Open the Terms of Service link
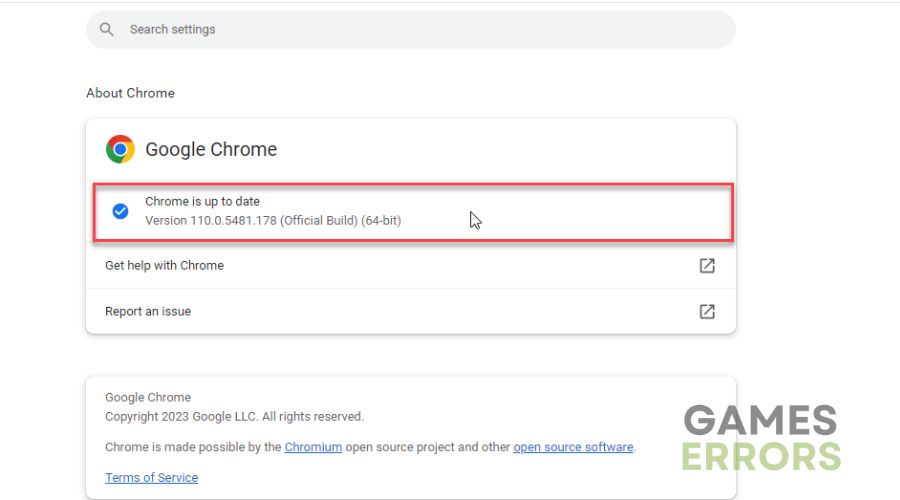Image resolution: width=900 pixels, height=500 pixels. pos(152,478)
